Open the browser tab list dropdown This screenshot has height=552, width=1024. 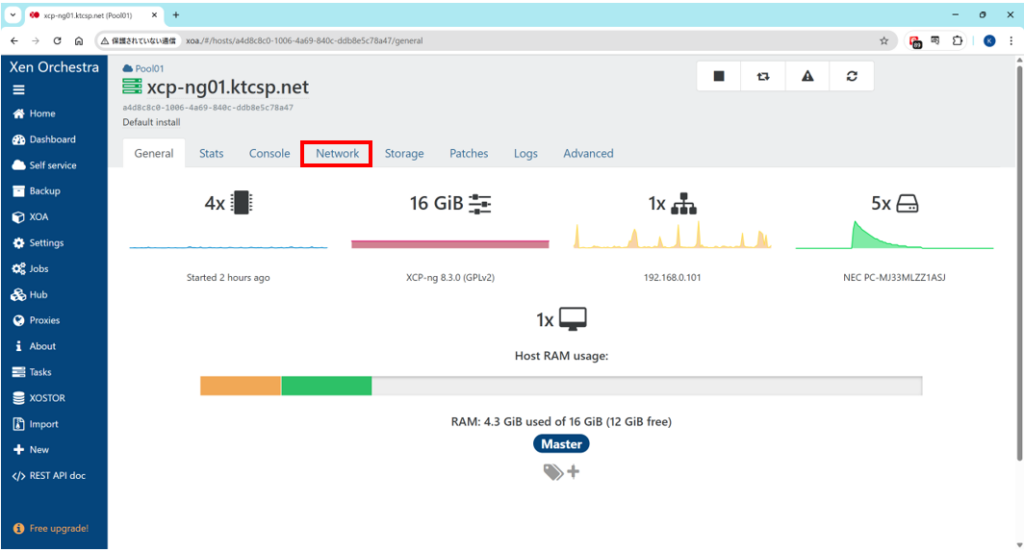coord(13,15)
